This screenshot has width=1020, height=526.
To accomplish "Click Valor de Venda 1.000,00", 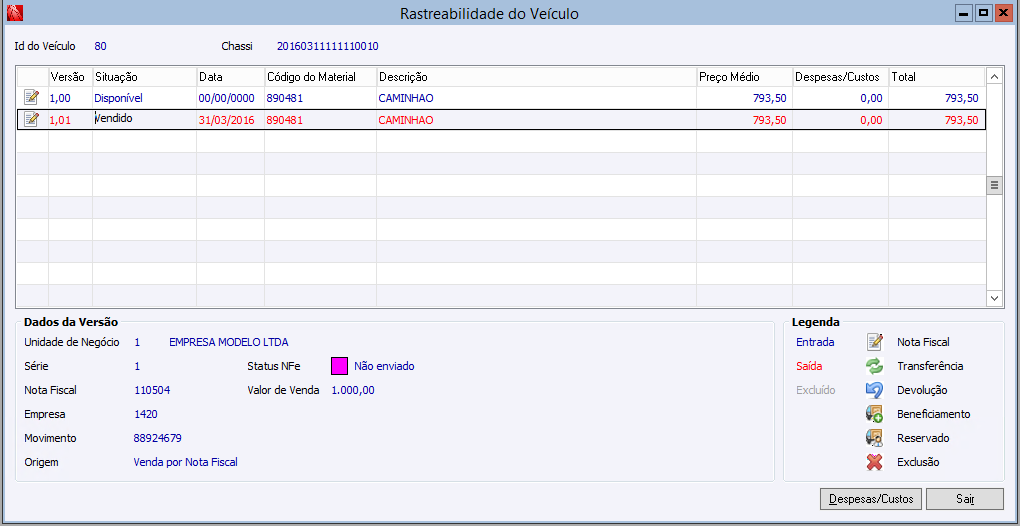I will [353, 390].
